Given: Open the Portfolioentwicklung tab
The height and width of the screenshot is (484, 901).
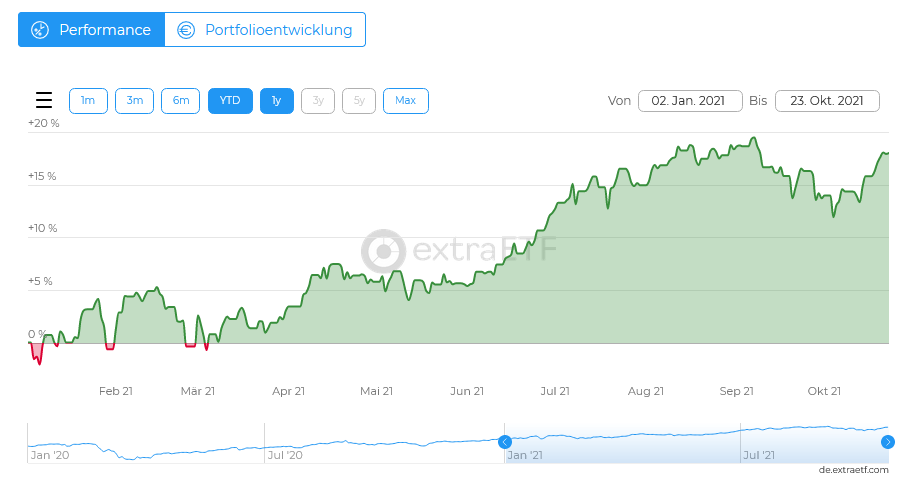Looking at the screenshot, I should coord(266,30).
